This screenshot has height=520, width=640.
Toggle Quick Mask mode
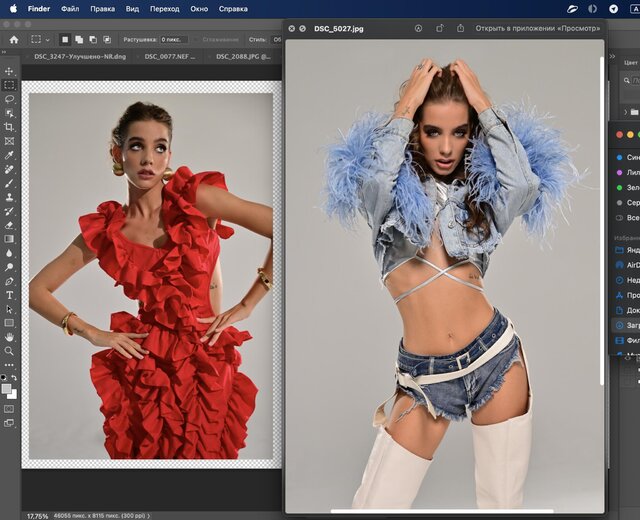click(9, 409)
